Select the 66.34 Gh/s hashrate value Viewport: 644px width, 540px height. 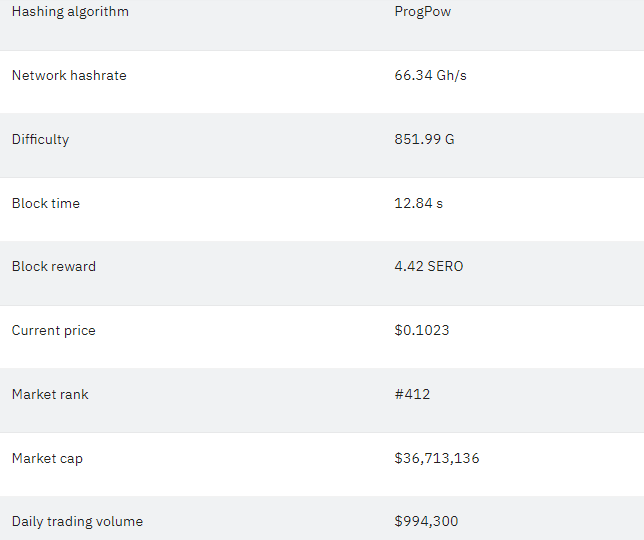tap(430, 76)
